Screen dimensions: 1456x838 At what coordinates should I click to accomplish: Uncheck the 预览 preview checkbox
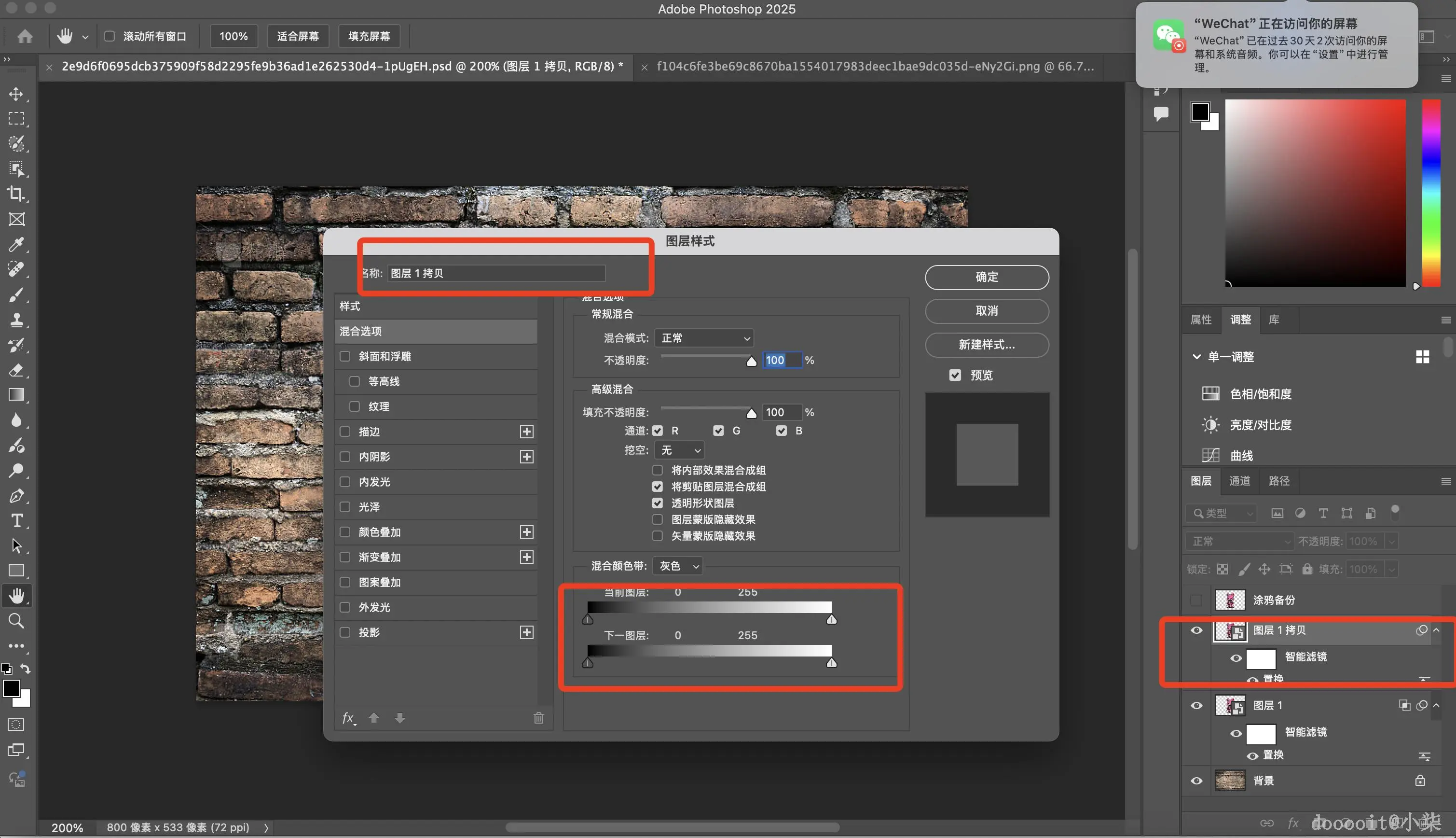click(x=955, y=375)
